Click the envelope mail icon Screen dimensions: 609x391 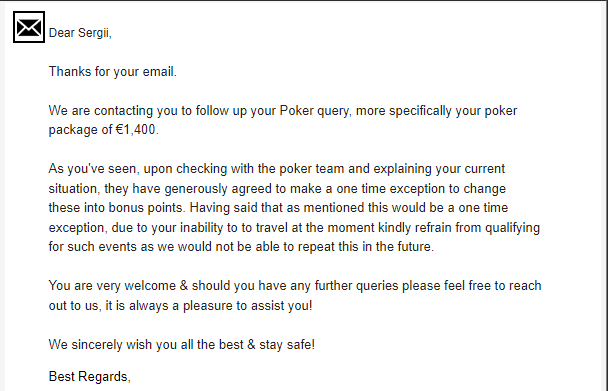click(29, 27)
